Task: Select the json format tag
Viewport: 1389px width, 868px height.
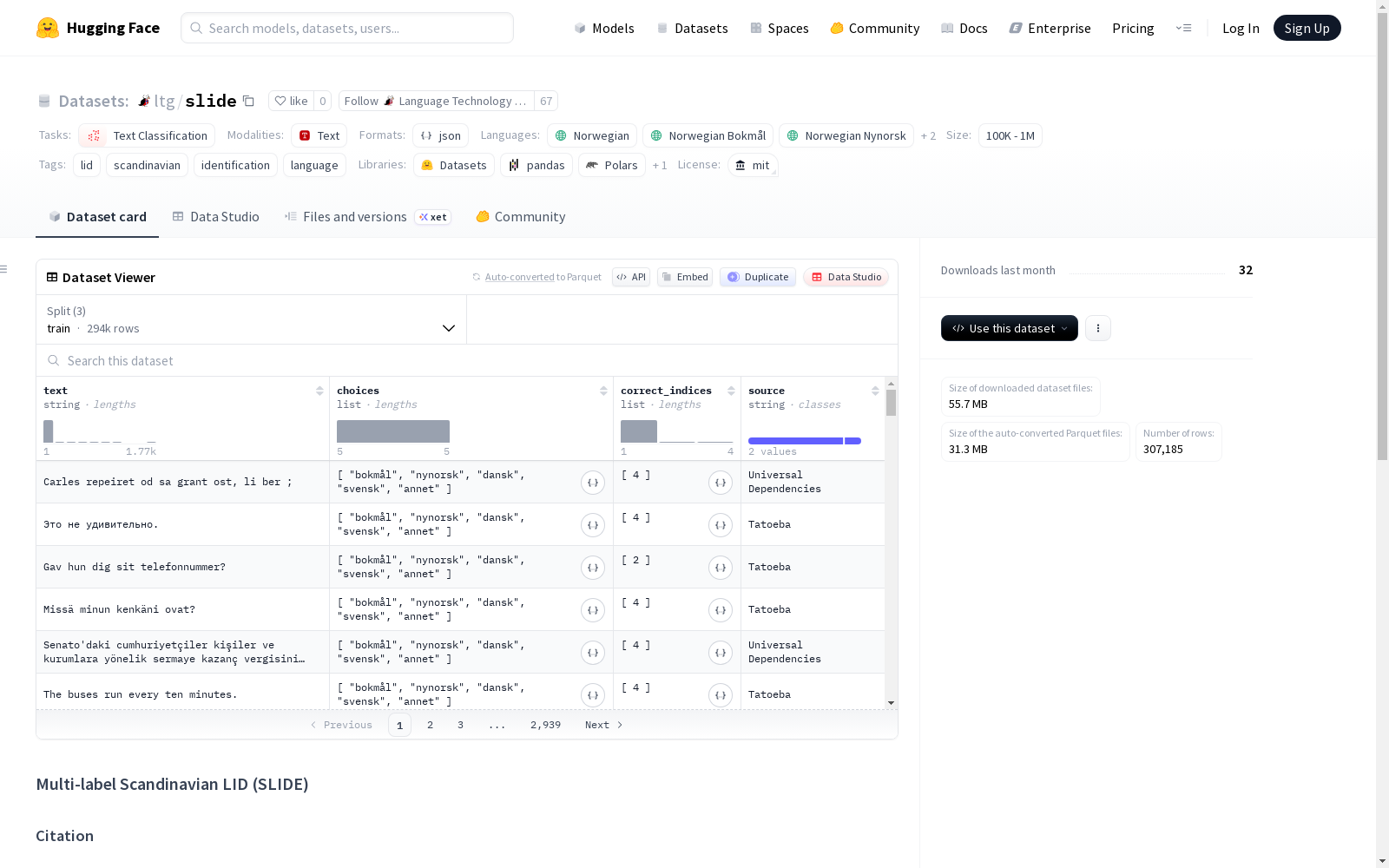Action: click(440, 135)
